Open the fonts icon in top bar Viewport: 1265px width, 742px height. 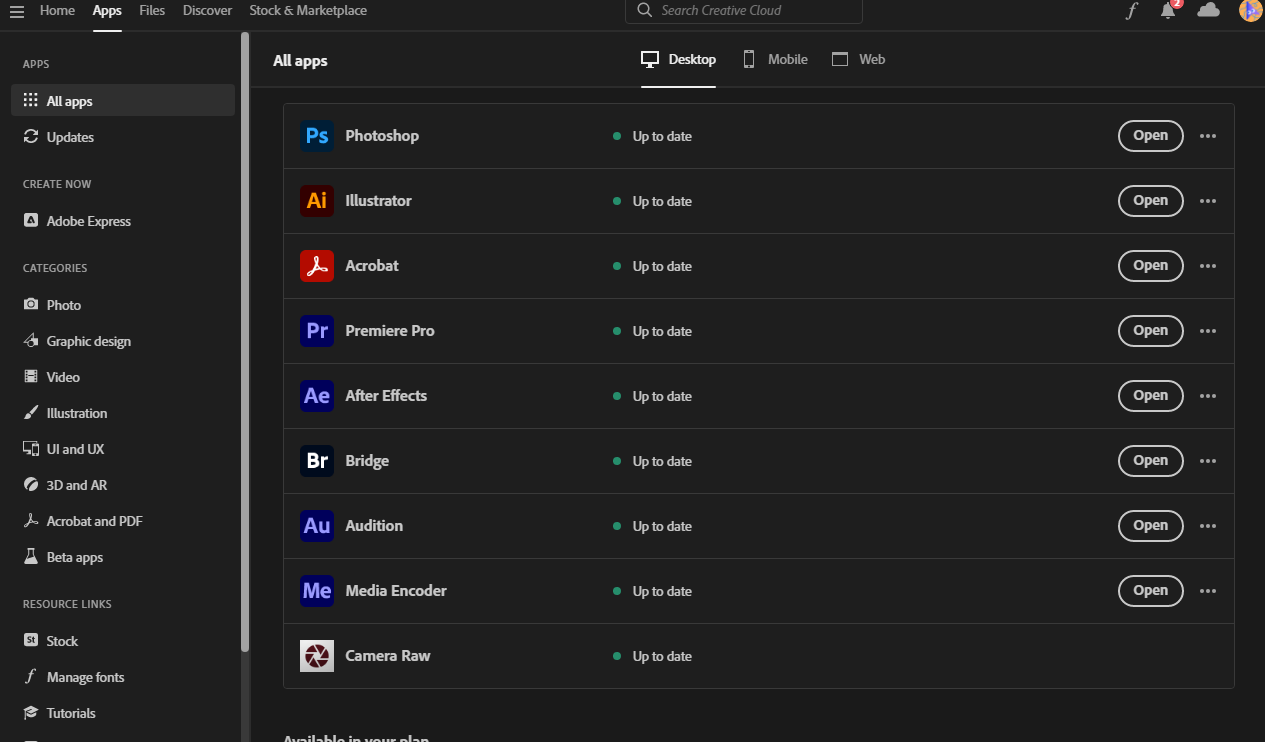(x=1132, y=11)
